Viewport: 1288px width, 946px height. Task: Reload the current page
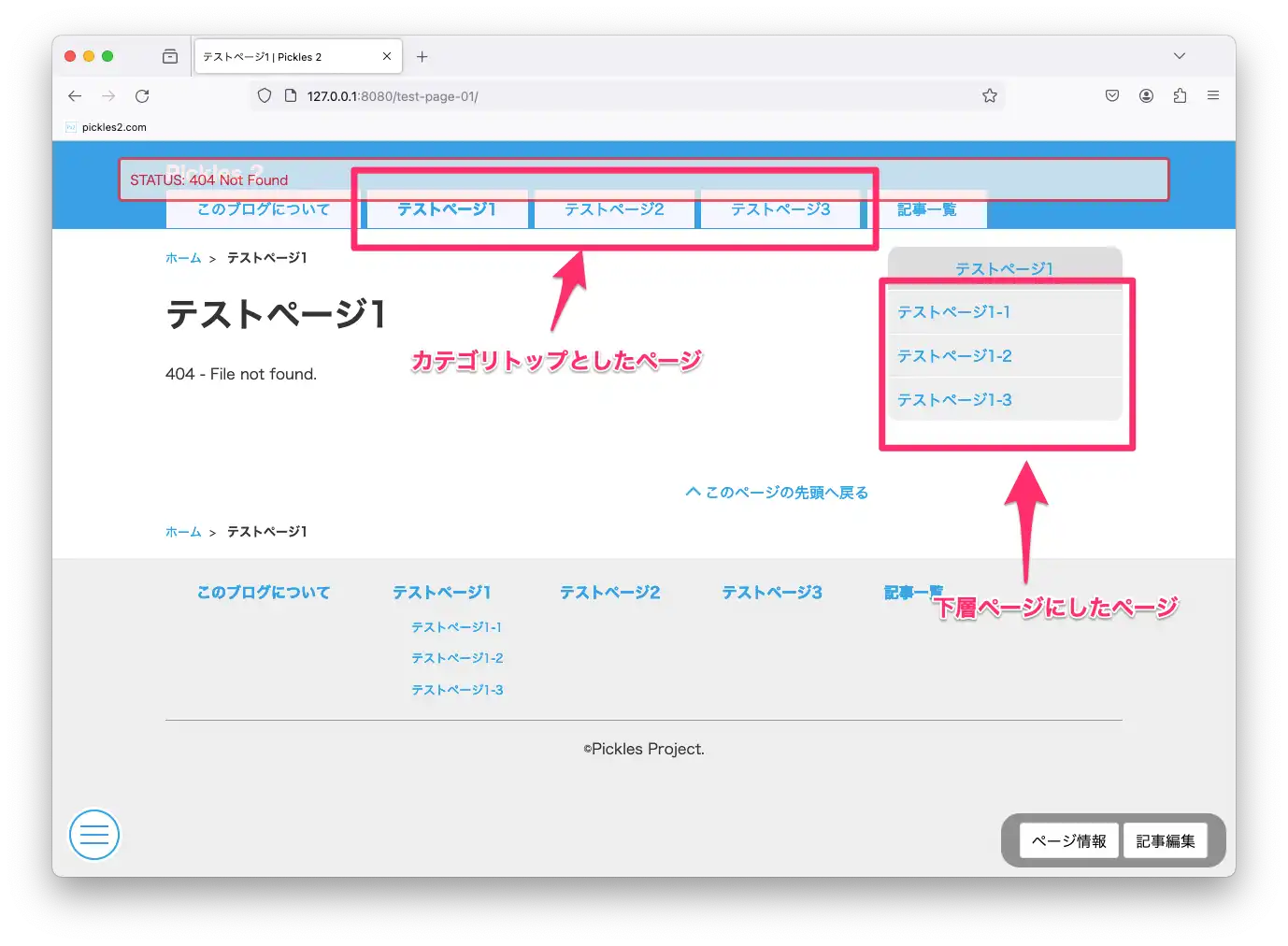[x=142, y=96]
